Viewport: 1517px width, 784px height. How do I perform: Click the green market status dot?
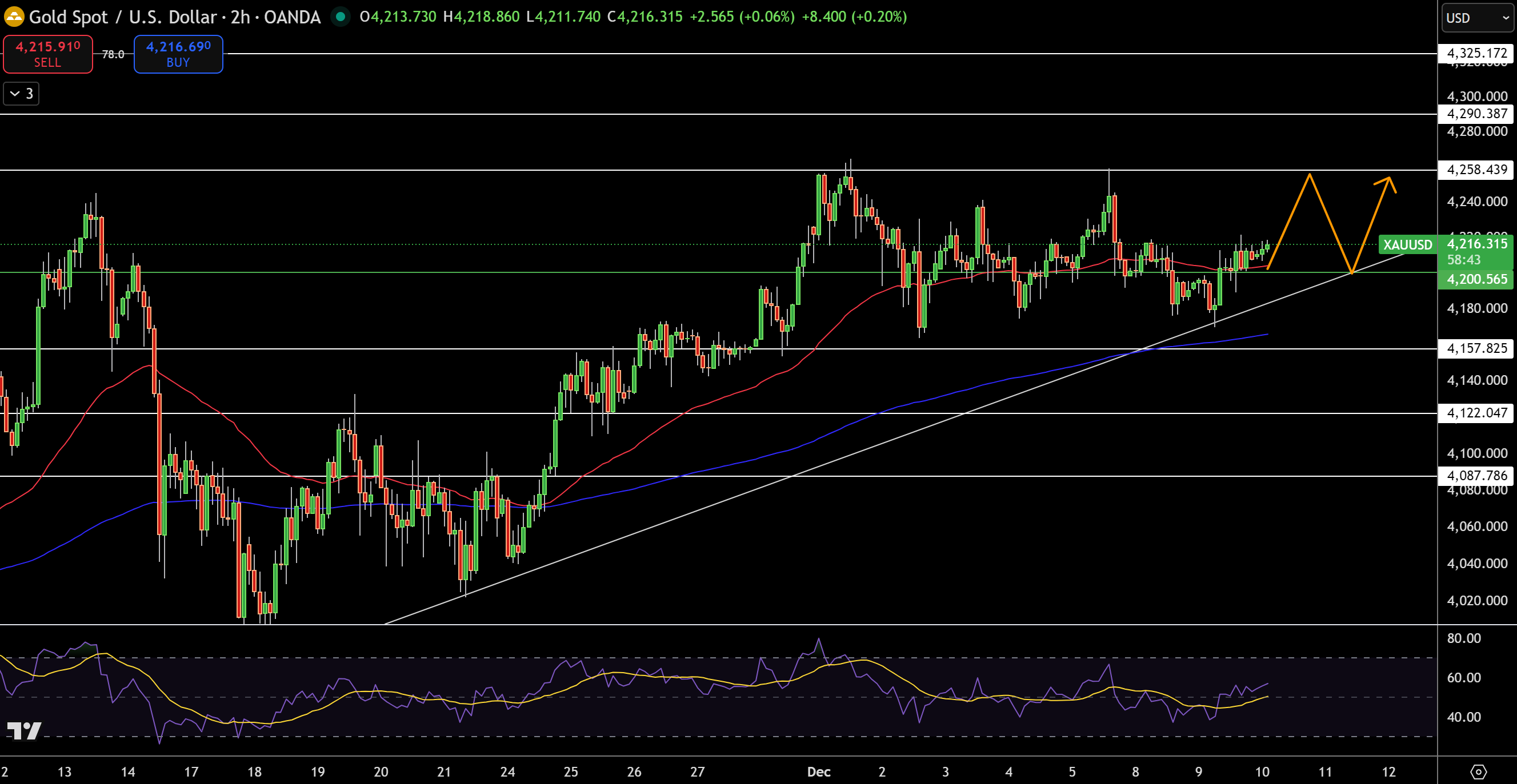coord(341,18)
